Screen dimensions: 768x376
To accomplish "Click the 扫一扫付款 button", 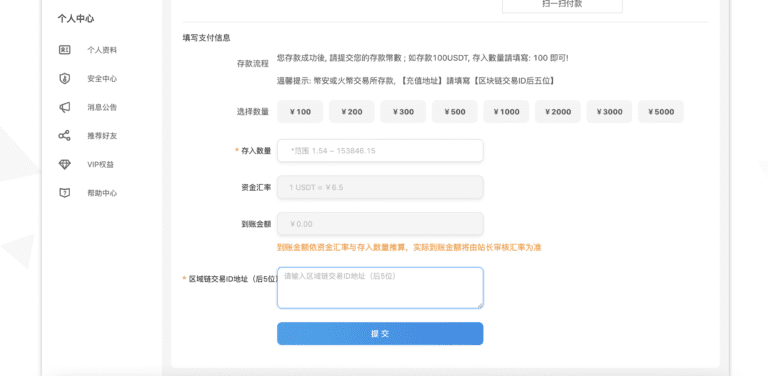I will coord(562,5).
